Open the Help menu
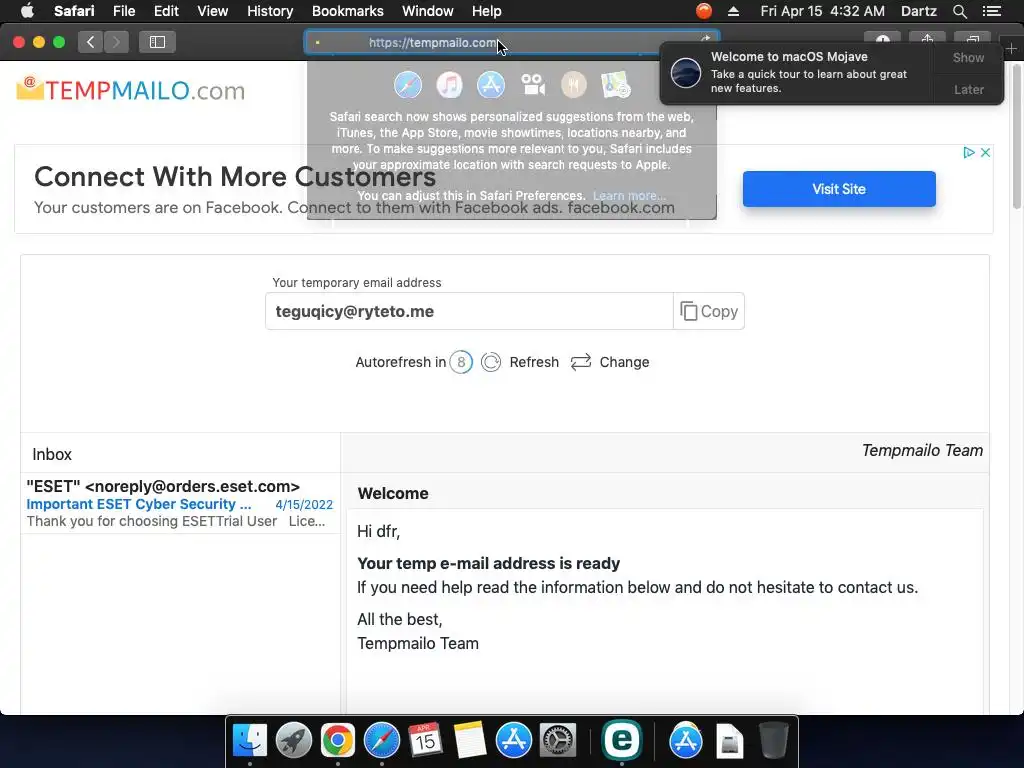Image resolution: width=1024 pixels, height=768 pixels. [487, 11]
